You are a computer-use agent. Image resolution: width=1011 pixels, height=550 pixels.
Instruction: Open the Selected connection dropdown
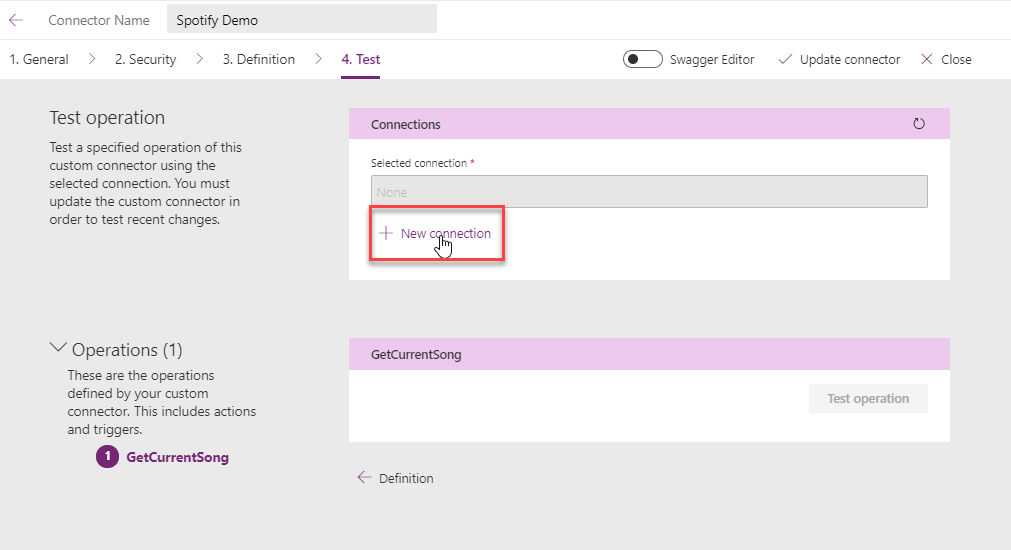649,192
